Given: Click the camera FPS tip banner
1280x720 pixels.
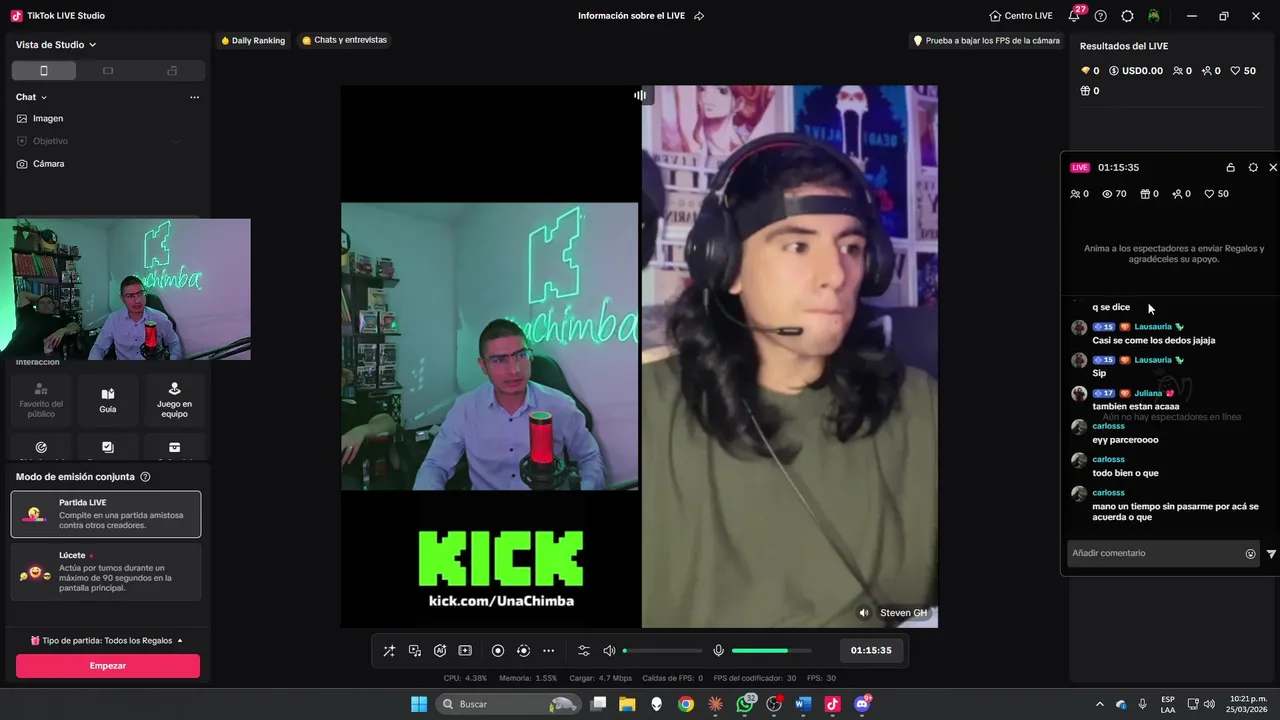Looking at the screenshot, I should [x=986, y=41].
